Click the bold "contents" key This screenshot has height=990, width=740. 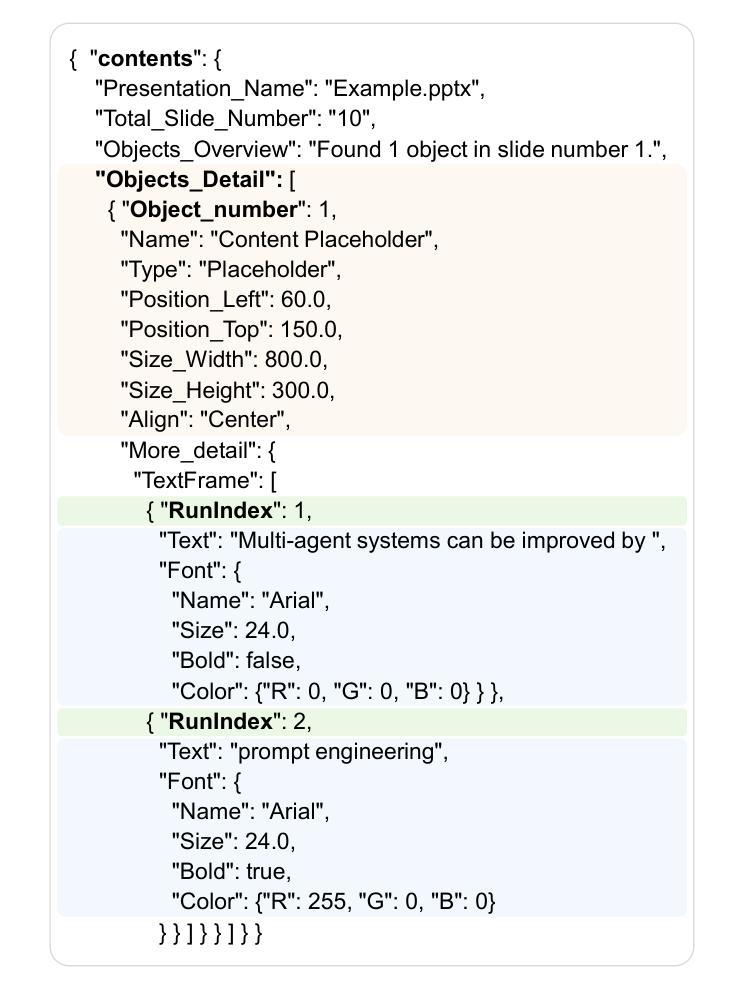pos(145,59)
